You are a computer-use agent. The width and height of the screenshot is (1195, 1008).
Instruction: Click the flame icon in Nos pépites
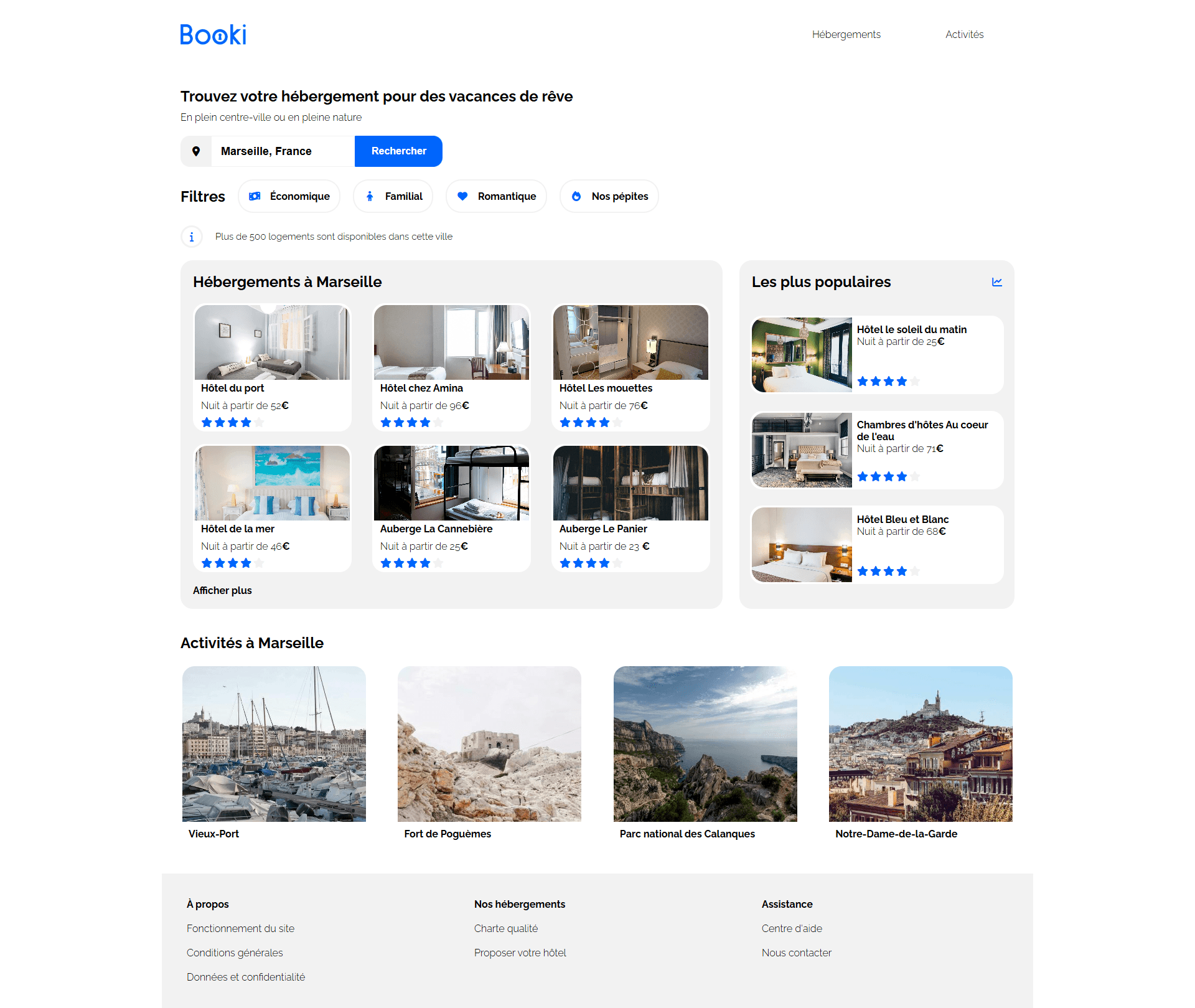point(576,196)
